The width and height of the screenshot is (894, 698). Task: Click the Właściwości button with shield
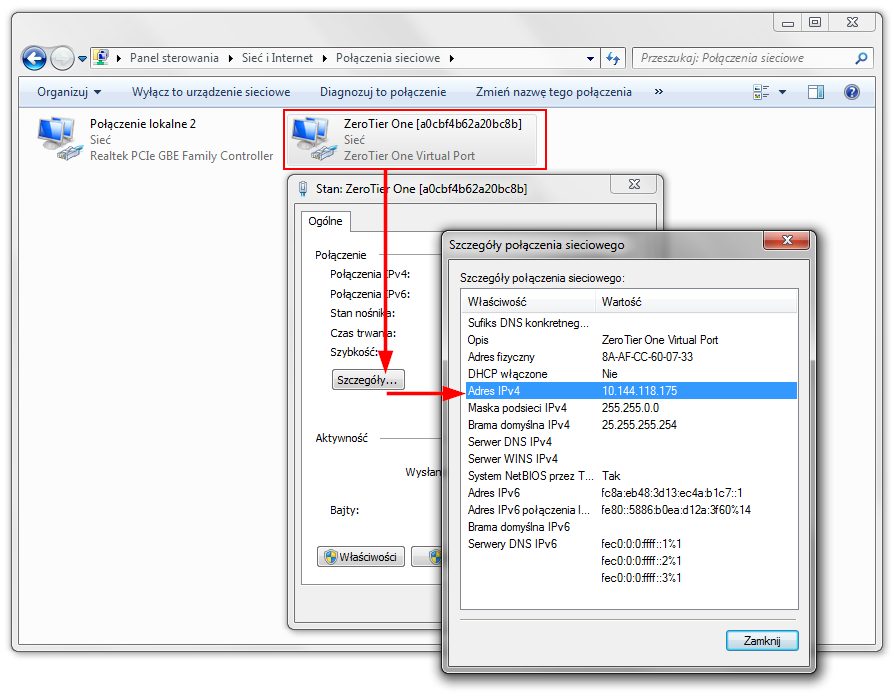click(361, 557)
